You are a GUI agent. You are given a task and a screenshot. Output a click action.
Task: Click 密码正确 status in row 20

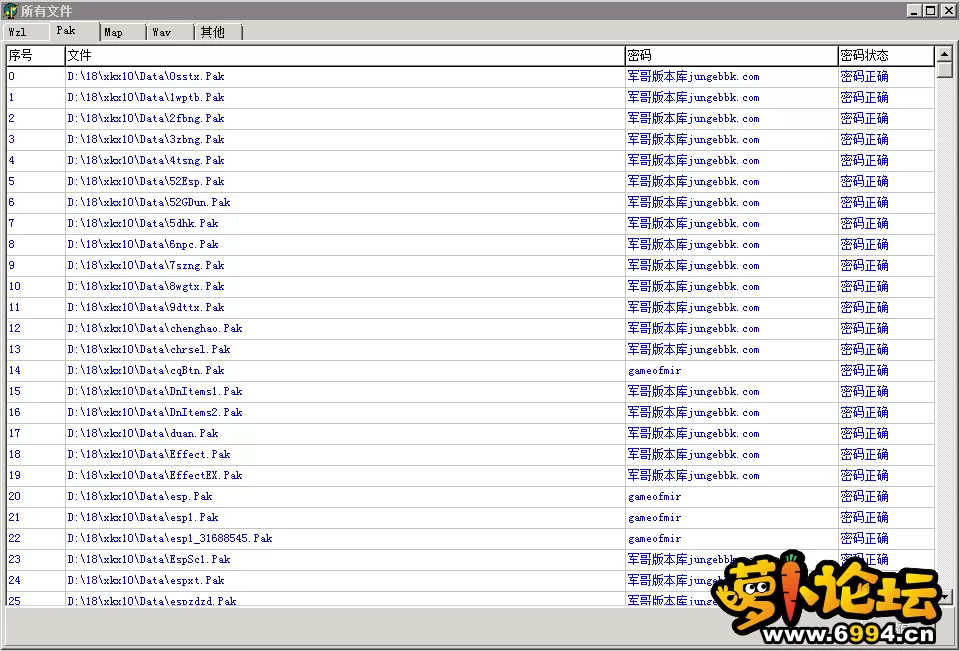pyautogui.click(x=864, y=496)
